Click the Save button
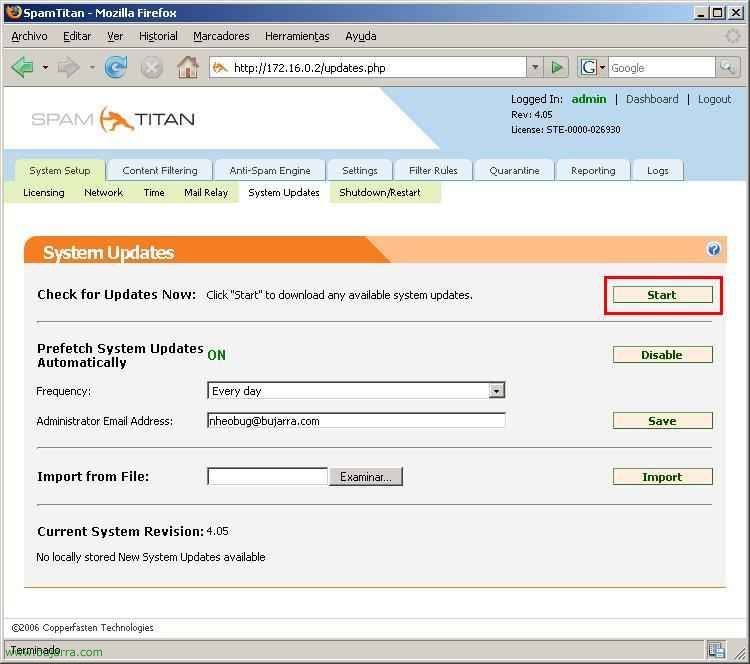The height and width of the screenshot is (664, 750). coord(662,421)
